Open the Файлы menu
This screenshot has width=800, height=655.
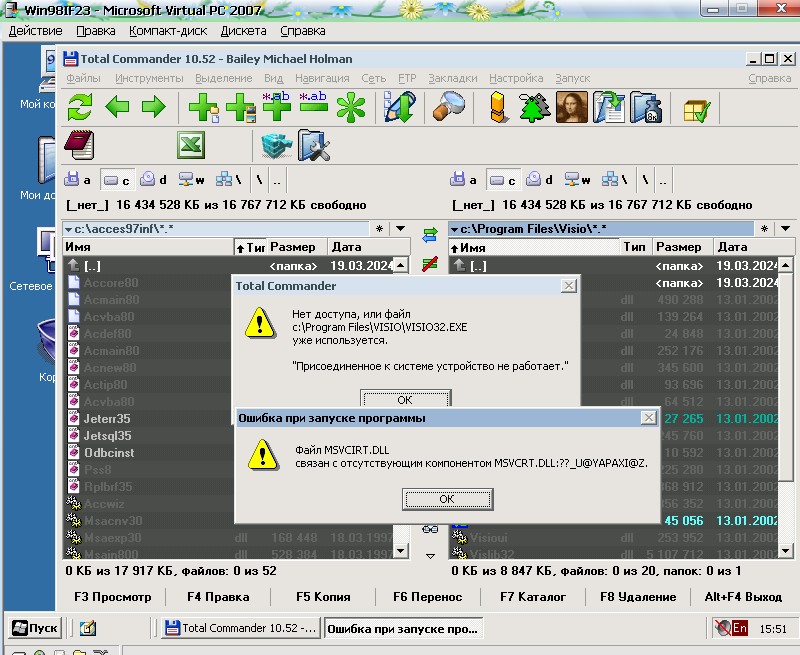[x=83, y=79]
